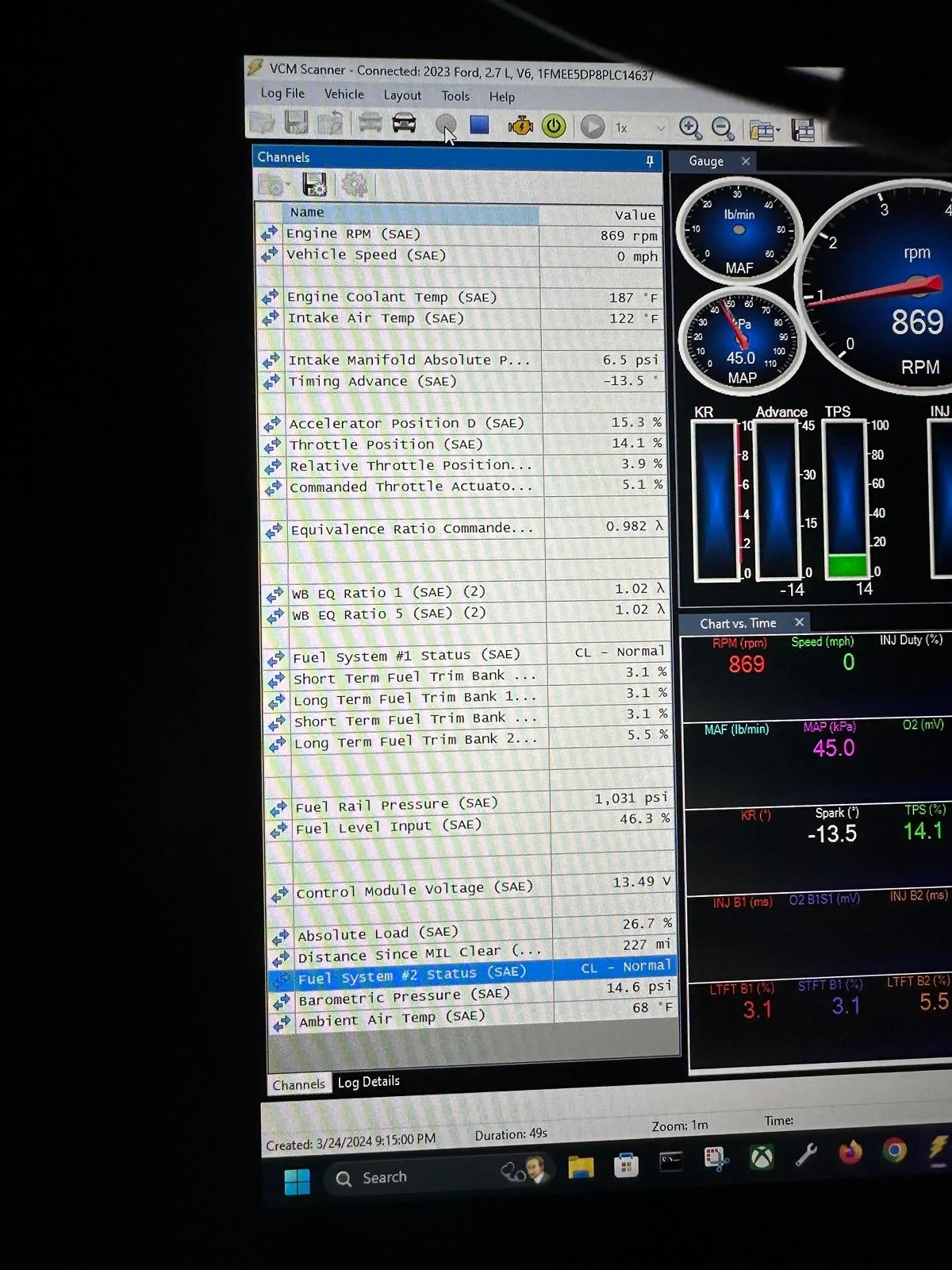Image resolution: width=952 pixels, height=1270 pixels.
Task: Pin the Channels panel
Action: coord(650,161)
